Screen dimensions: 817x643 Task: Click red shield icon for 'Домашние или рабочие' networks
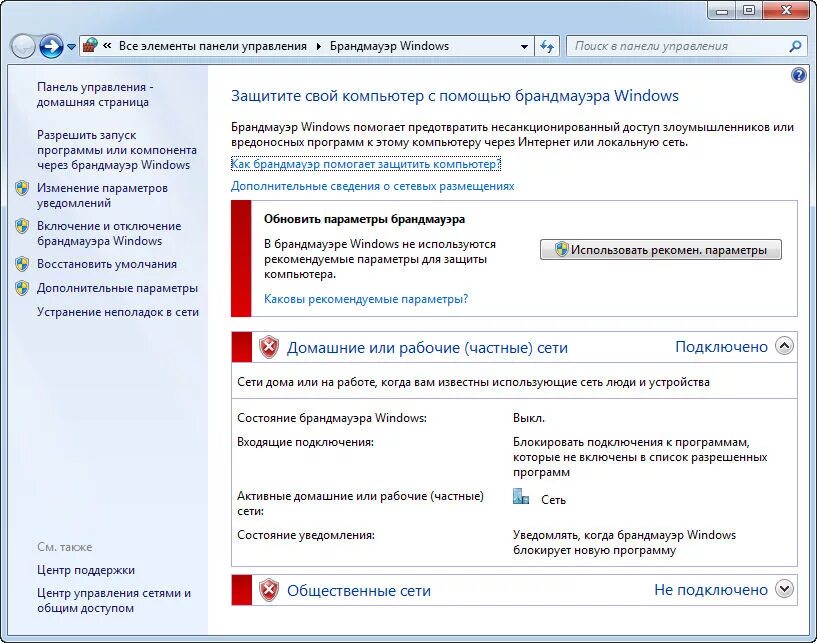pyautogui.click(x=269, y=347)
